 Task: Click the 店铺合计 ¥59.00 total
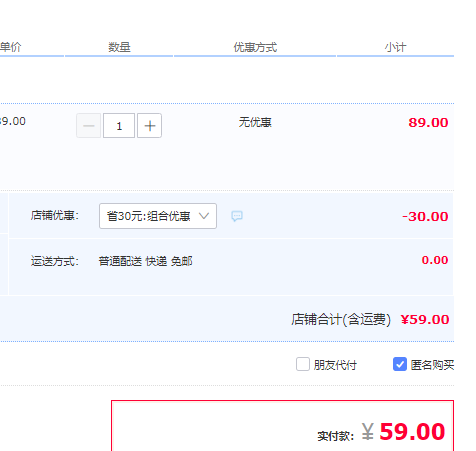click(x=370, y=319)
